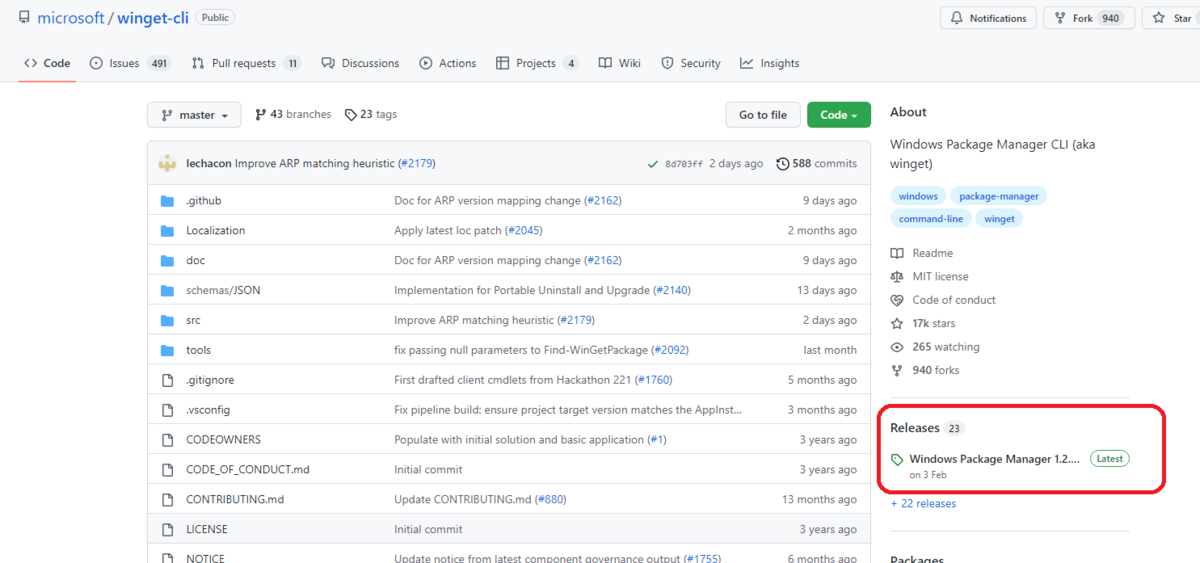Select the windows topic tag
Viewport: 1200px width, 563px height.
click(918, 196)
